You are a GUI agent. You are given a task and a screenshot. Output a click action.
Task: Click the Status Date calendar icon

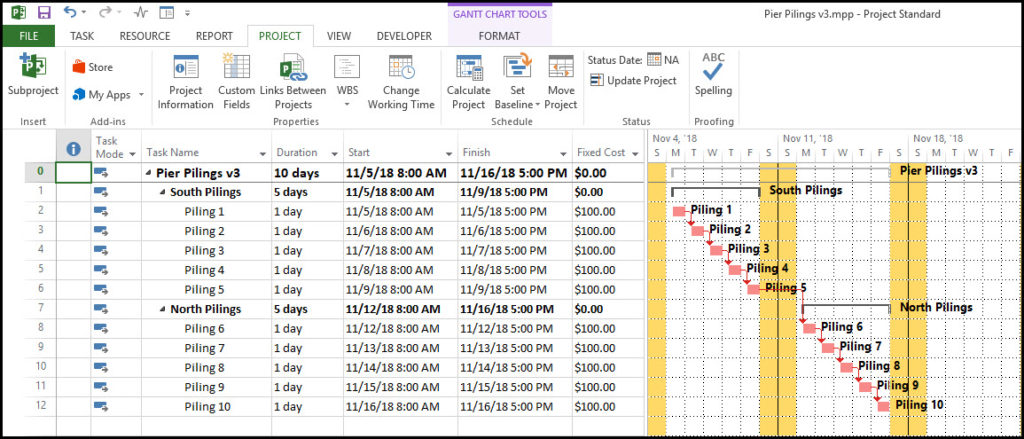[654, 59]
